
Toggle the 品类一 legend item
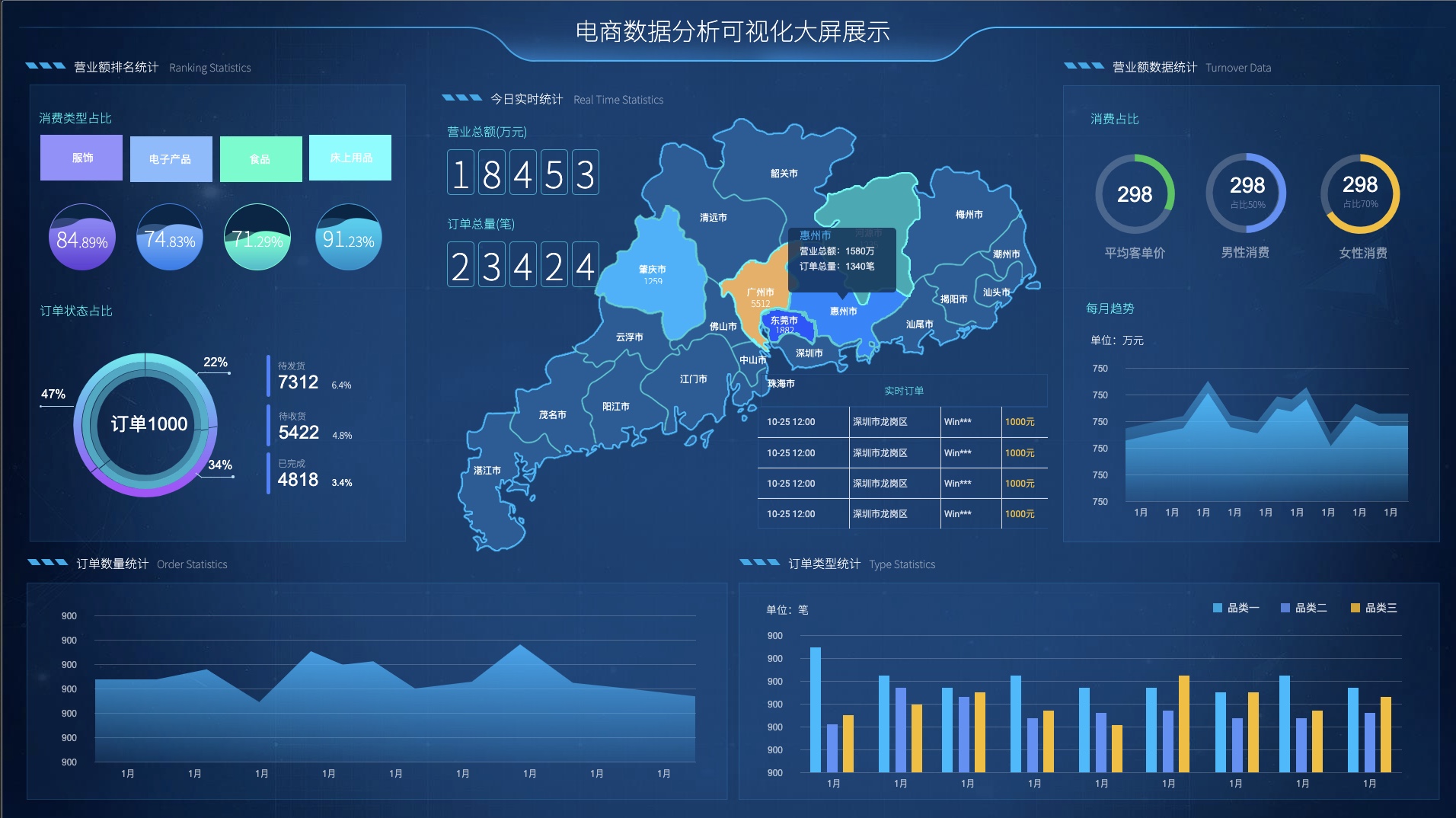[1236, 608]
